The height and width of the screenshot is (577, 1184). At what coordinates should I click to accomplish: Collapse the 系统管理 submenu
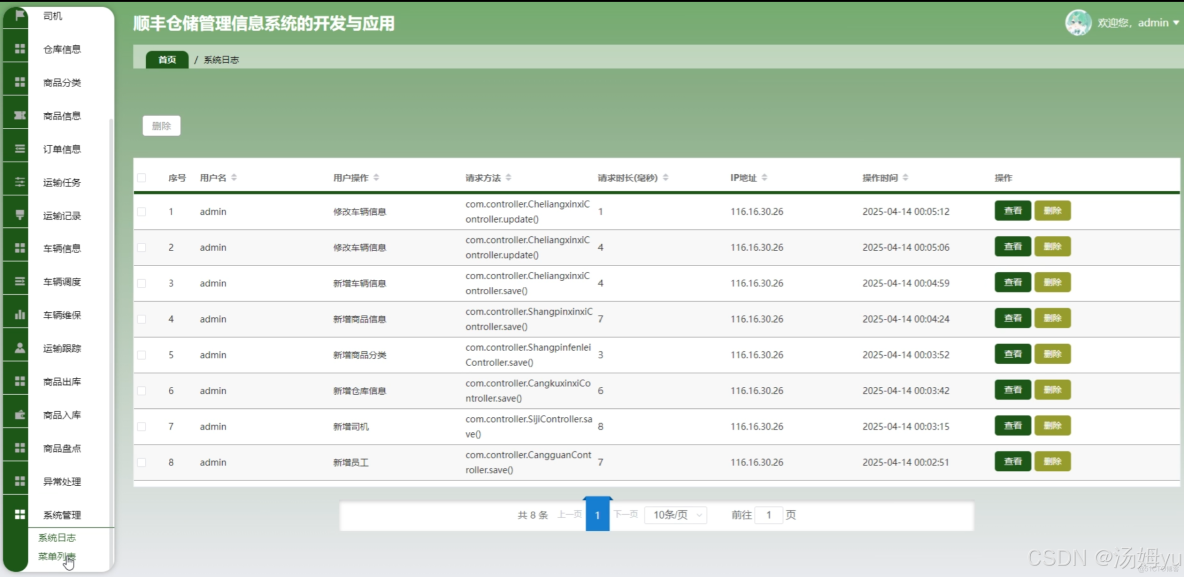pos(63,514)
